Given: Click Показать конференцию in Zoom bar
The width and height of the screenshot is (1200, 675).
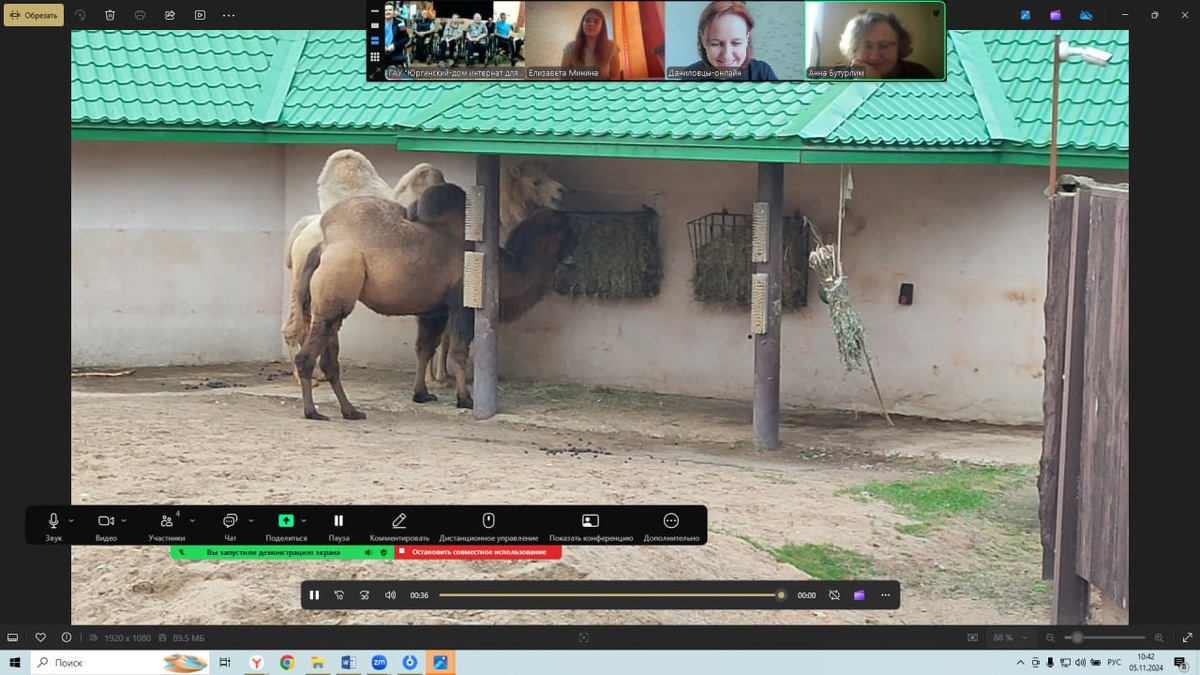Looking at the screenshot, I should coord(591,525).
